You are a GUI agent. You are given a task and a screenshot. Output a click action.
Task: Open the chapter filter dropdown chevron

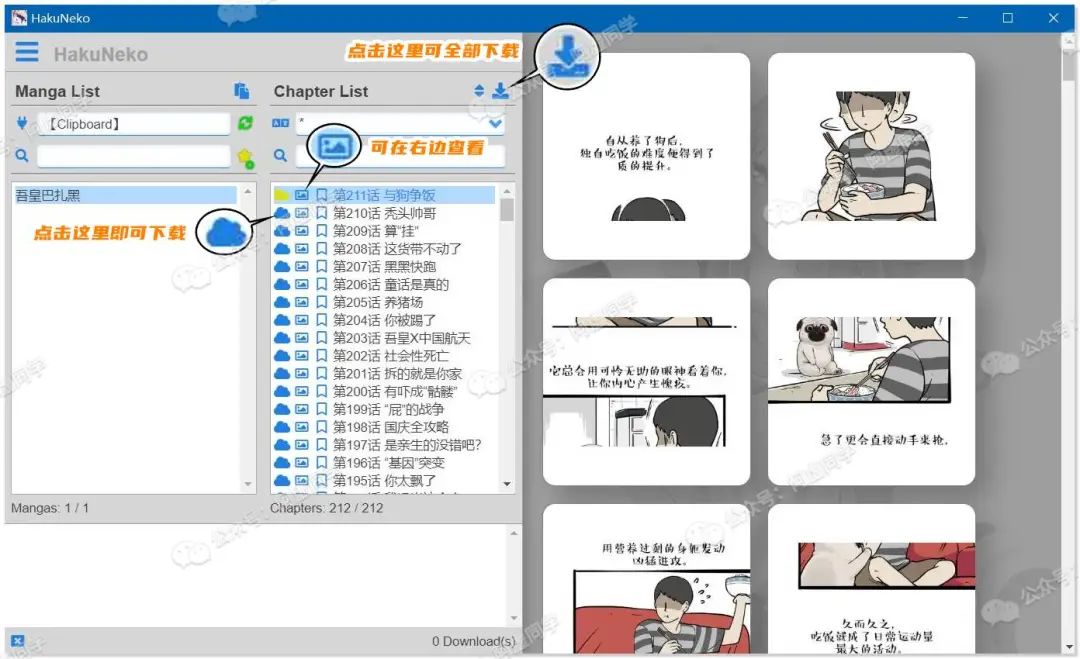[x=495, y=124]
